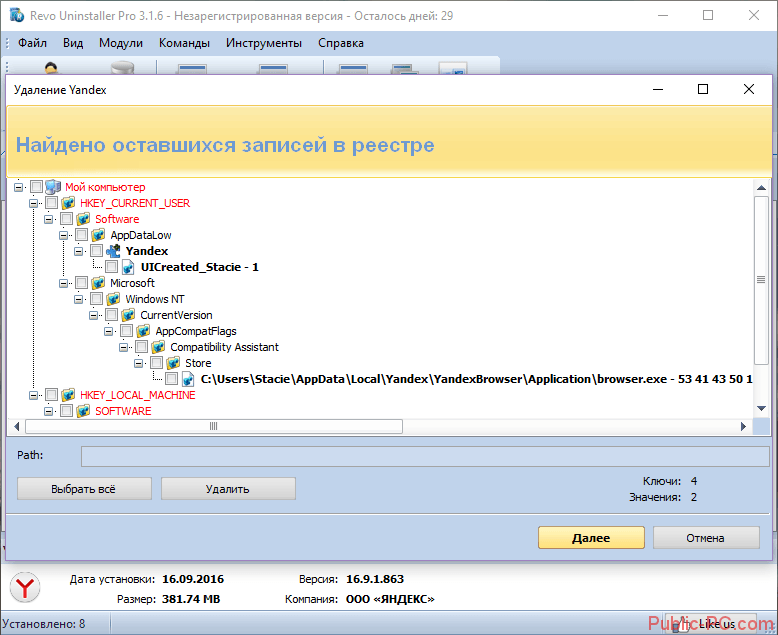Tick the HKEY_CURRENT_USER checkbox

[x=51, y=203]
